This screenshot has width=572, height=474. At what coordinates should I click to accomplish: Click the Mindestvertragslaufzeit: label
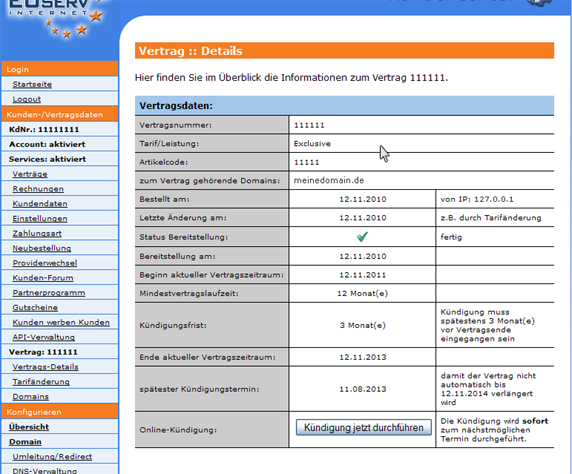click(x=189, y=293)
